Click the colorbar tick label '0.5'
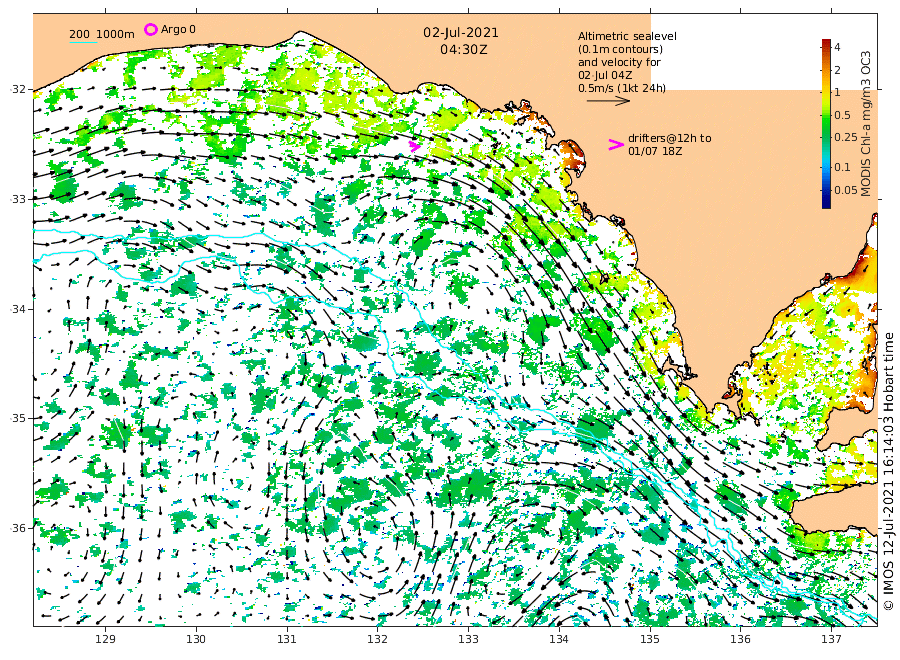900x660 pixels. tap(843, 115)
